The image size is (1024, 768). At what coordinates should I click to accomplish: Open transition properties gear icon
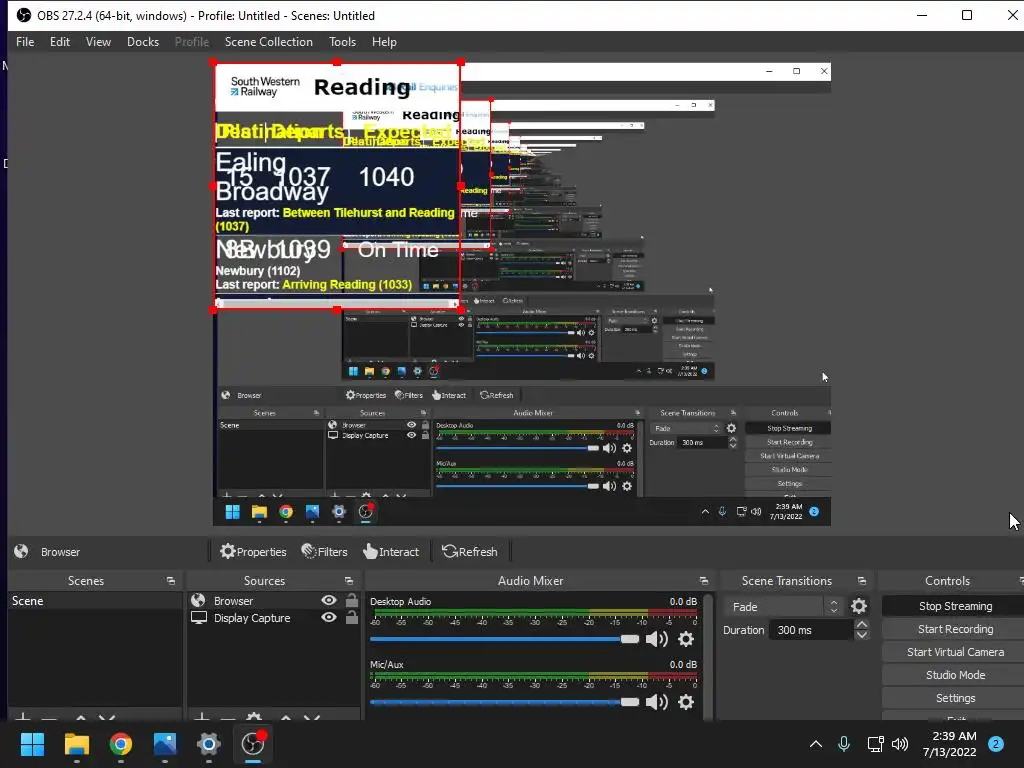point(859,607)
